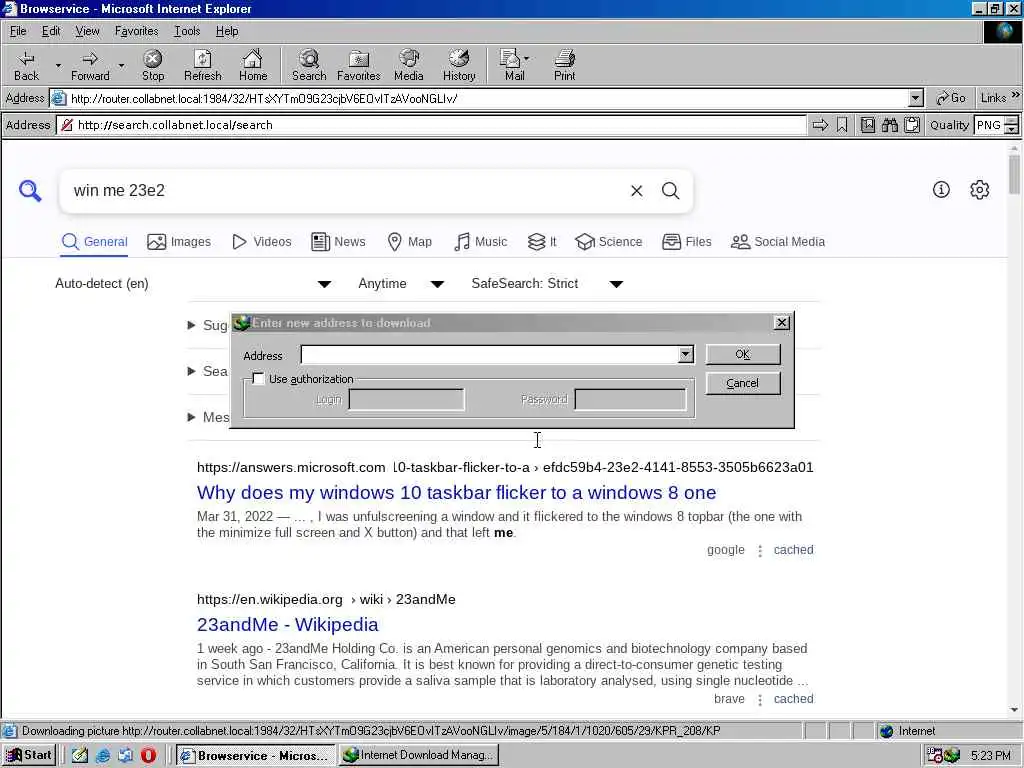This screenshot has height=768, width=1024.
Task: Click OK in download address dialog
Action: 743,354
